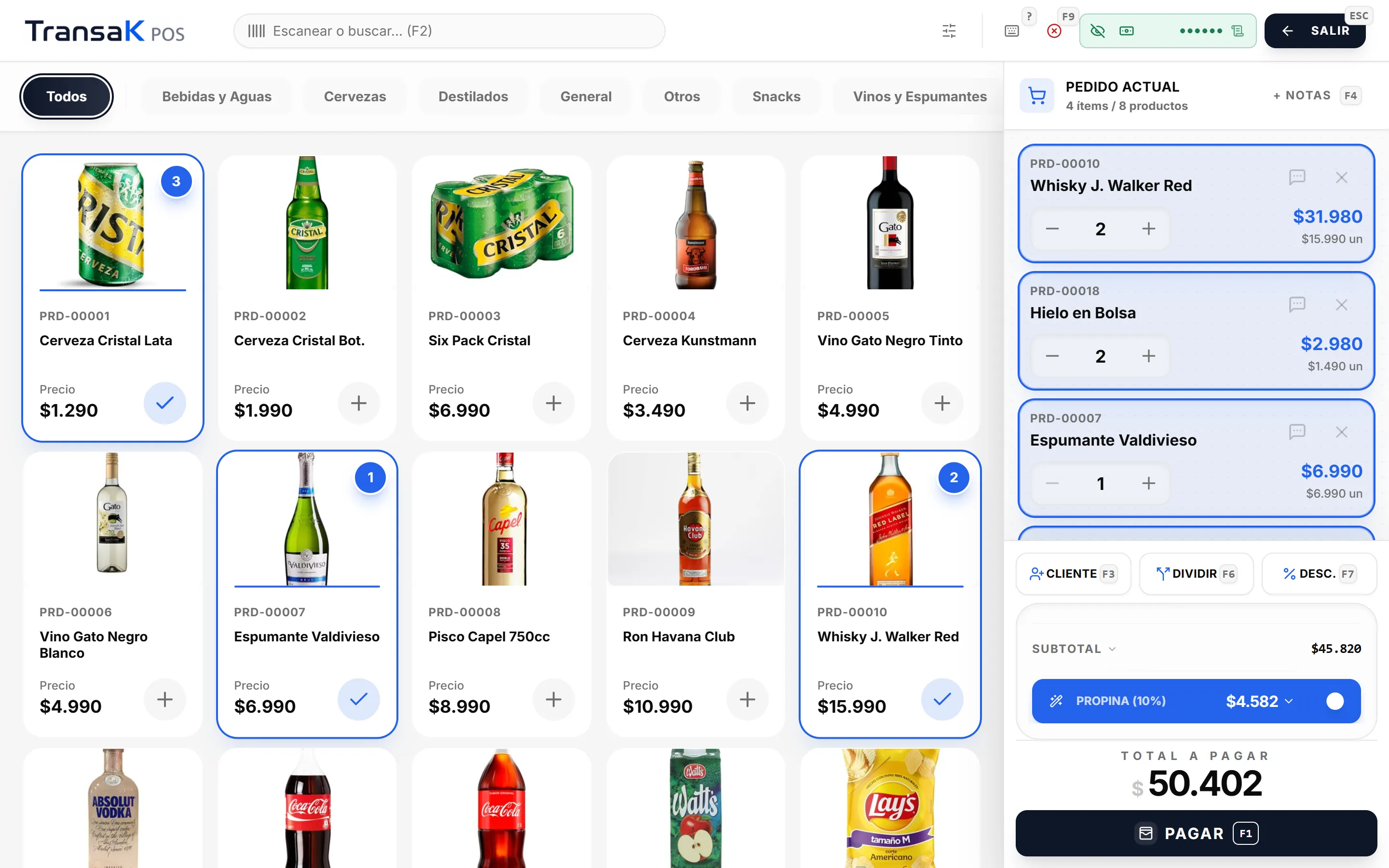
Task: Toggle Whisky J. Walker Red product checkmark
Action: (x=942, y=699)
